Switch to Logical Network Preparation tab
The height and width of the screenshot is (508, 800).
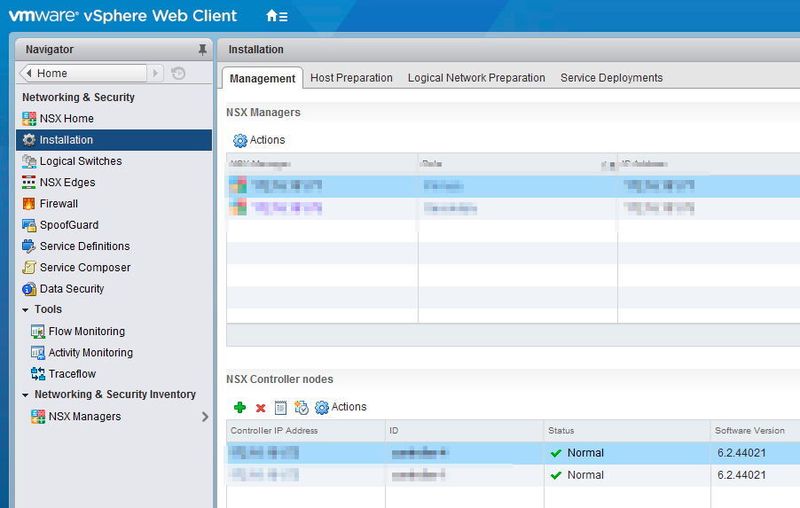pyautogui.click(x=477, y=78)
